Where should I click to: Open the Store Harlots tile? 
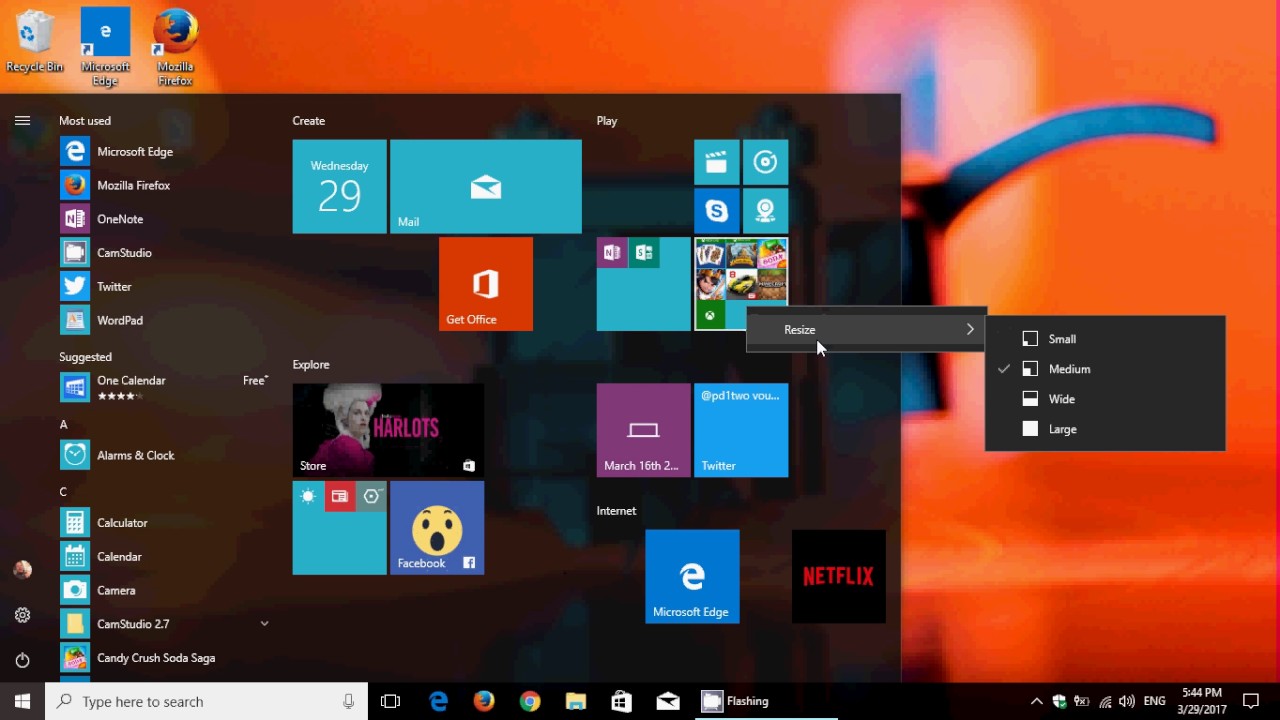point(388,430)
